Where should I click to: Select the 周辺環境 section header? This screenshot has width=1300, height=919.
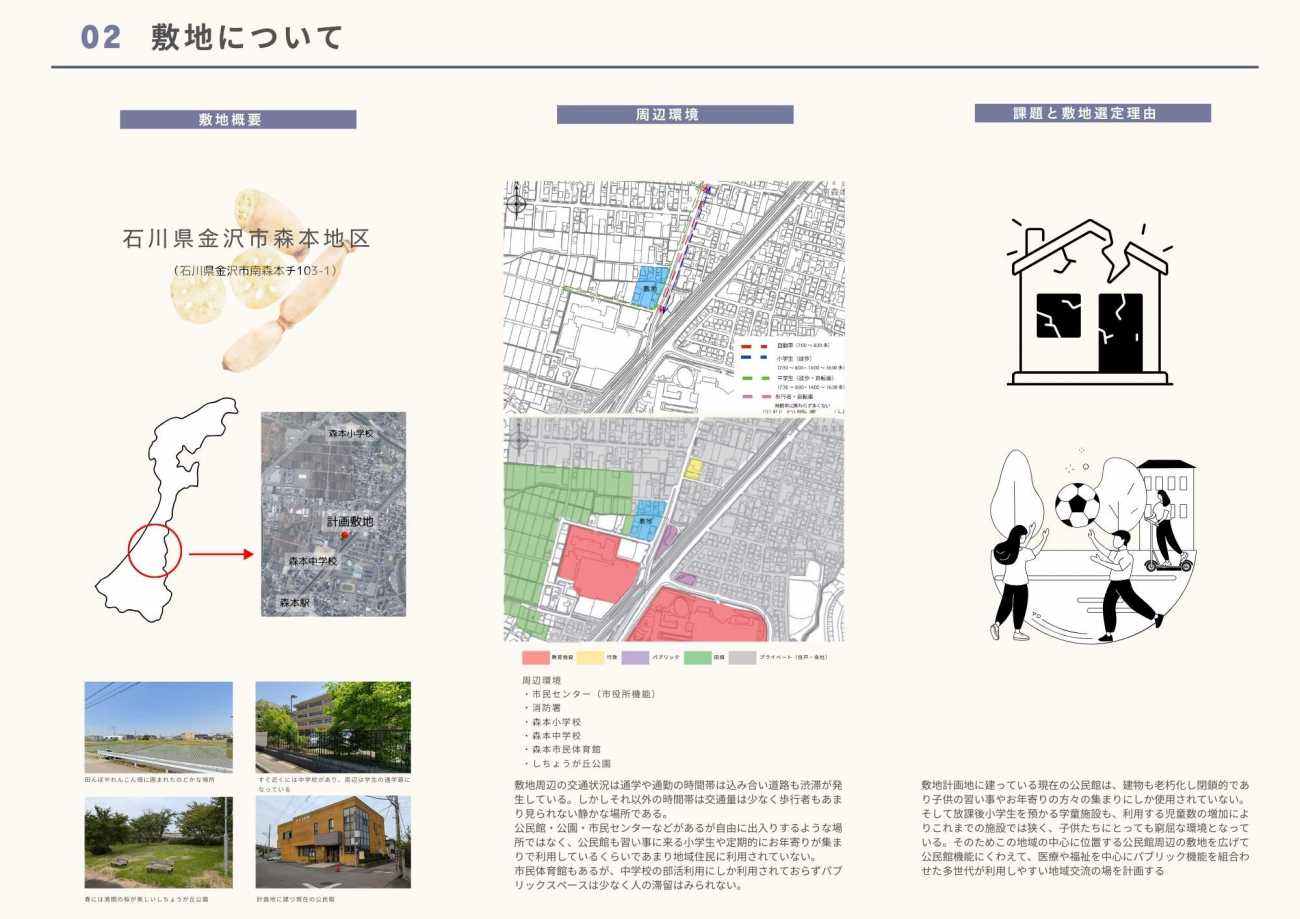point(675,115)
